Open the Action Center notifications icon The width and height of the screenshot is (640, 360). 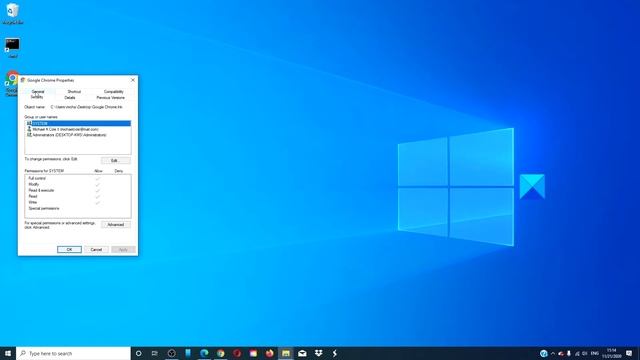click(629, 353)
